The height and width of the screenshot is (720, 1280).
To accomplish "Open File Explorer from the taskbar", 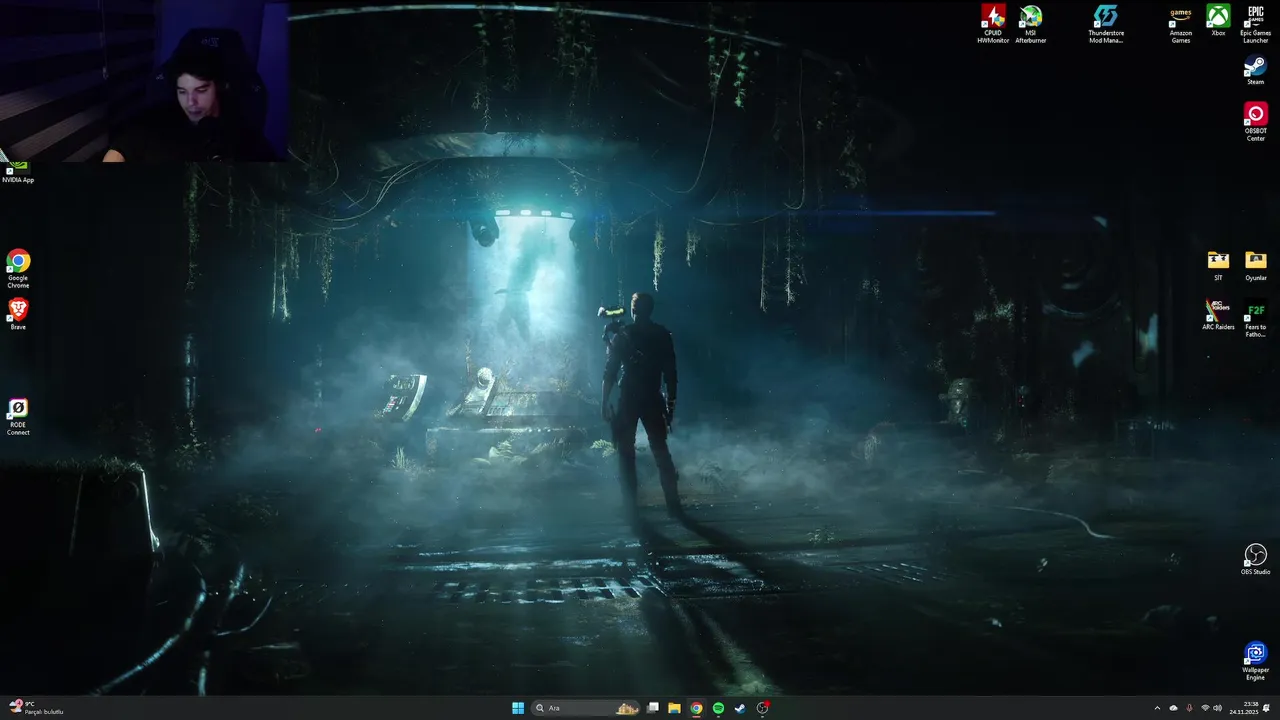I will (x=675, y=708).
